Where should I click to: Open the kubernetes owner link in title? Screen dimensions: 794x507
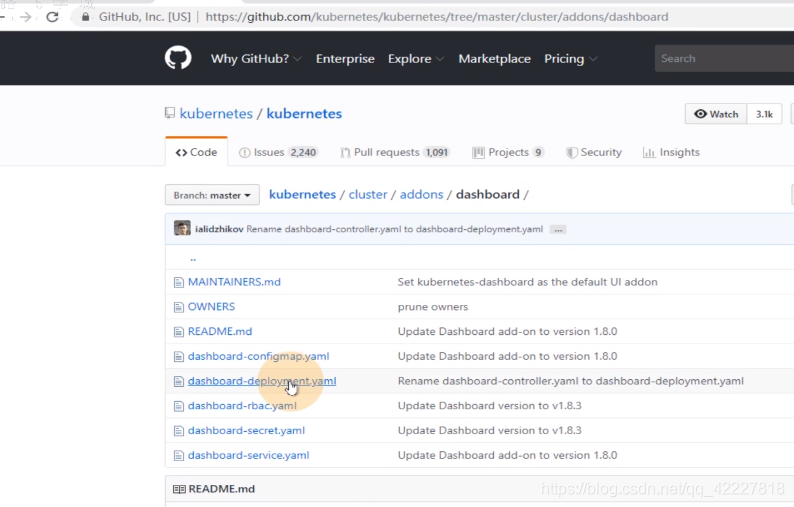tap(216, 113)
